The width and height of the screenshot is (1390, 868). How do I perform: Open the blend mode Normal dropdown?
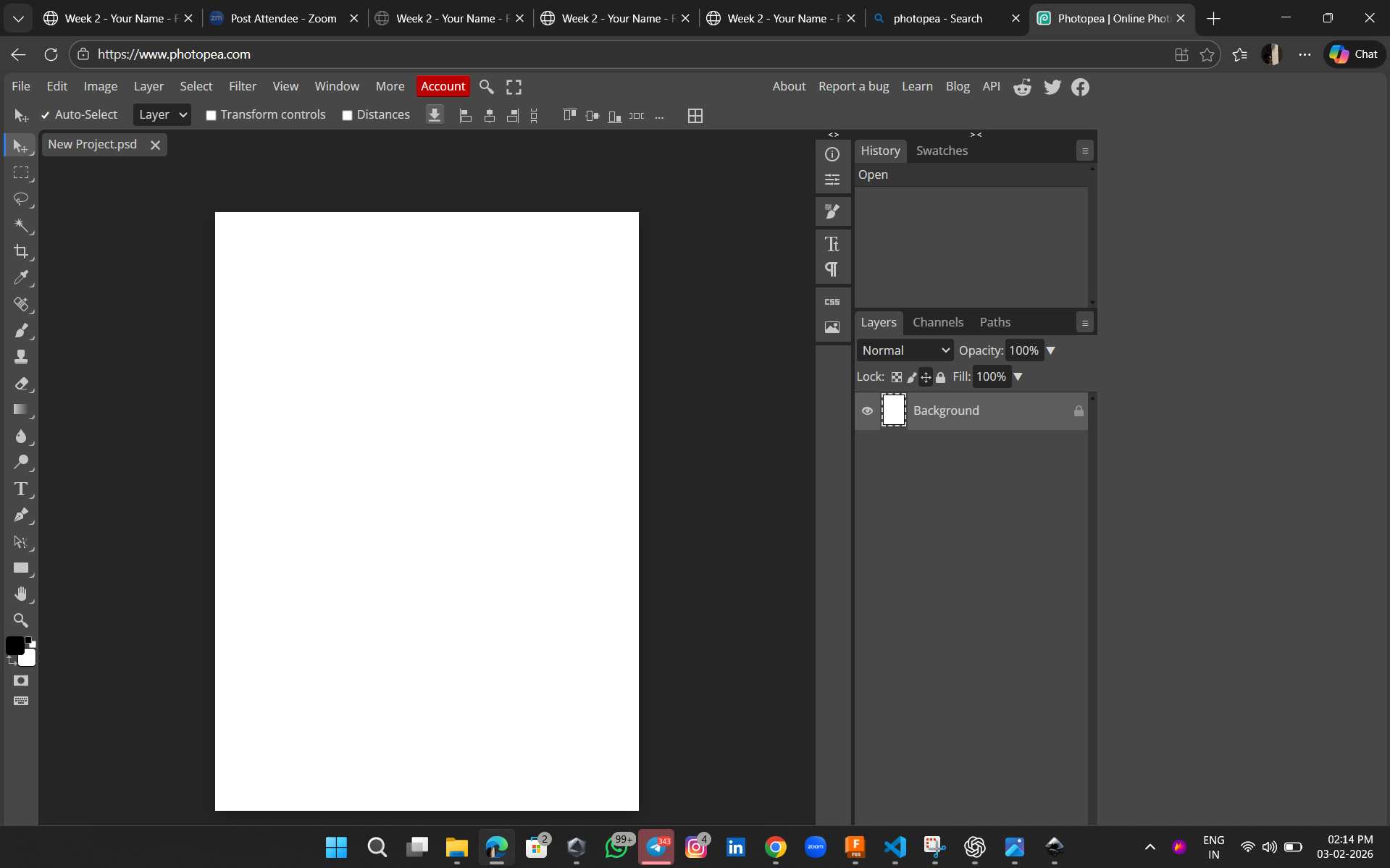[905, 350]
